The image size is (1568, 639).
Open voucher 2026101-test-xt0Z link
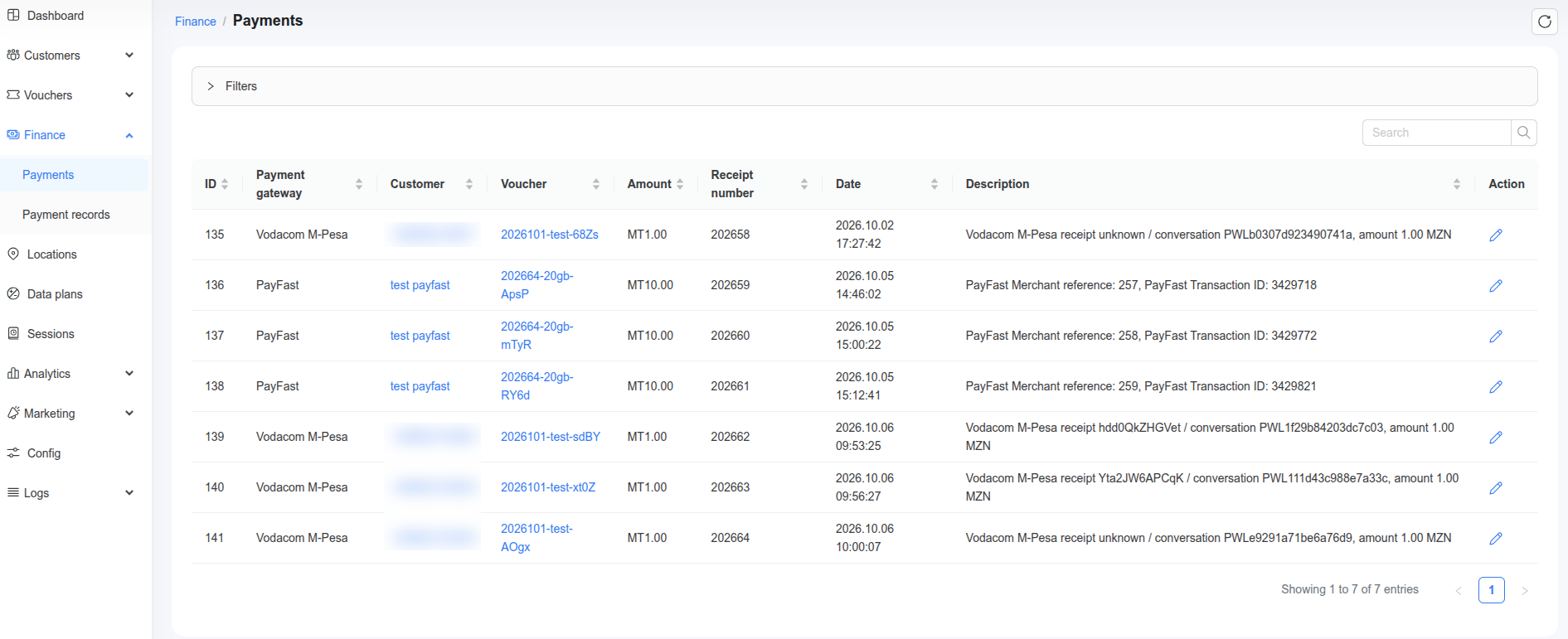point(548,487)
